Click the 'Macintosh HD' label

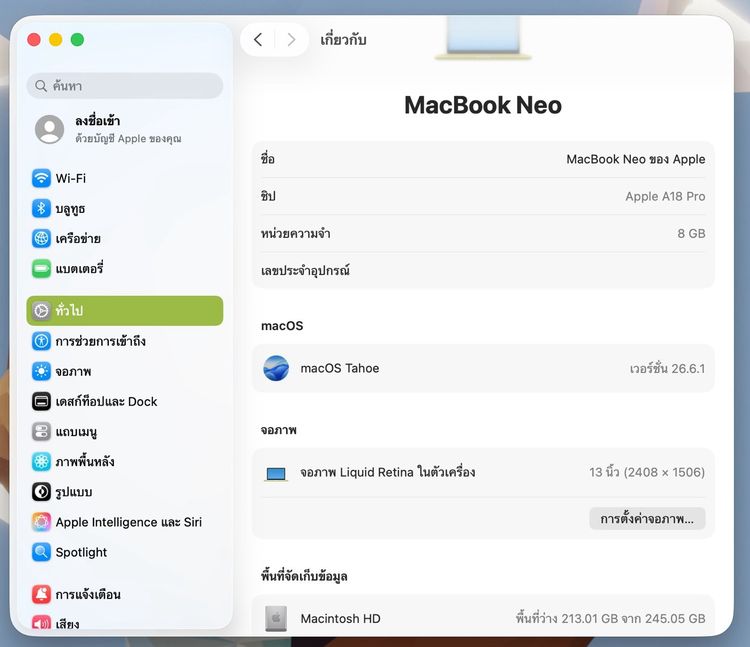(341, 619)
